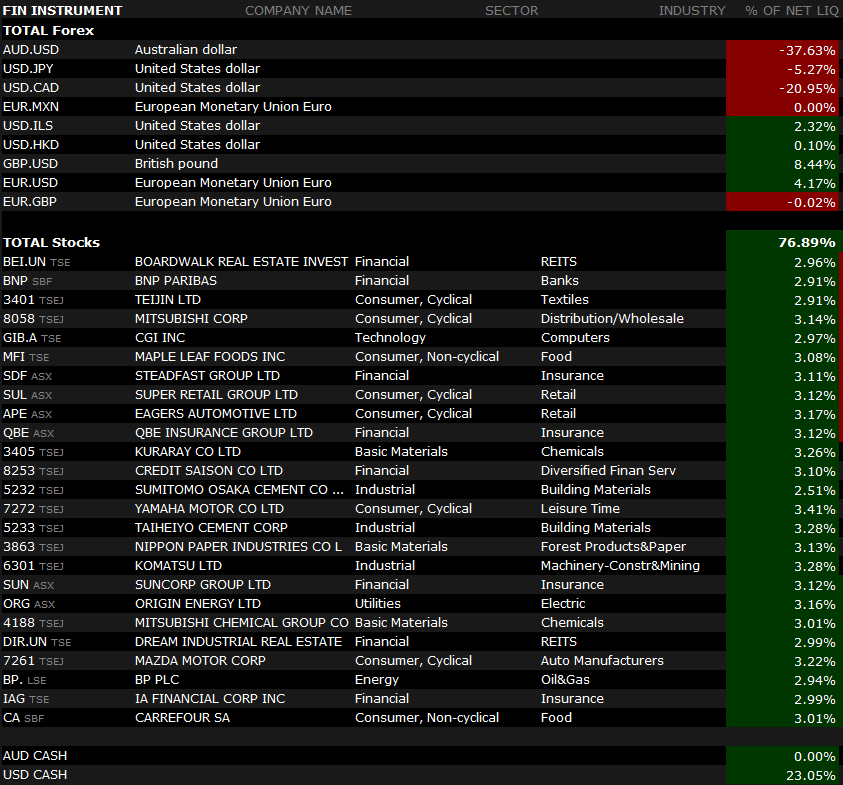Sort by % OF NET LIQ header
The width and height of the screenshot is (843, 785).
pos(791,11)
